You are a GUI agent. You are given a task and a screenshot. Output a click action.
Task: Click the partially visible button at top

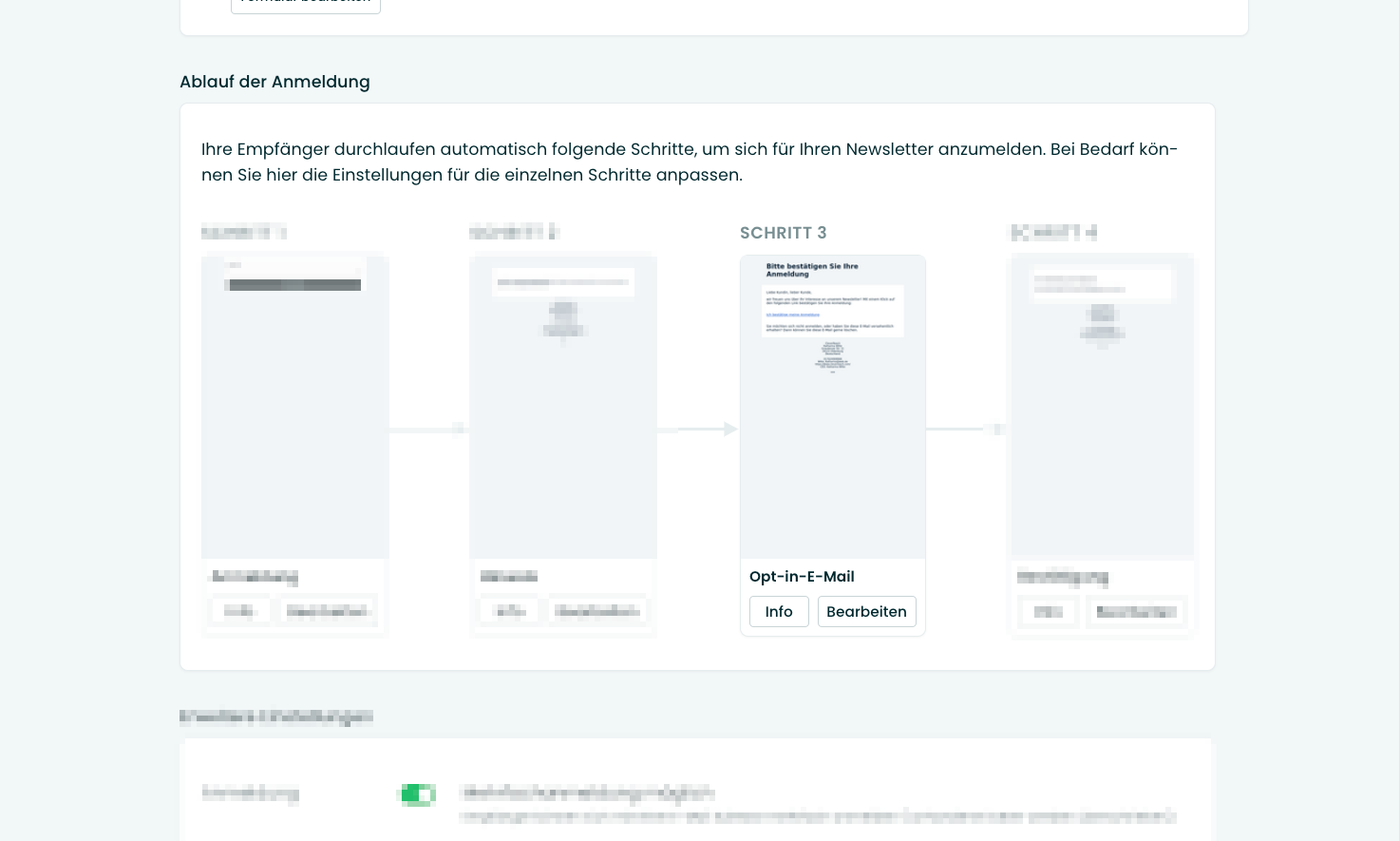pyautogui.click(x=305, y=5)
